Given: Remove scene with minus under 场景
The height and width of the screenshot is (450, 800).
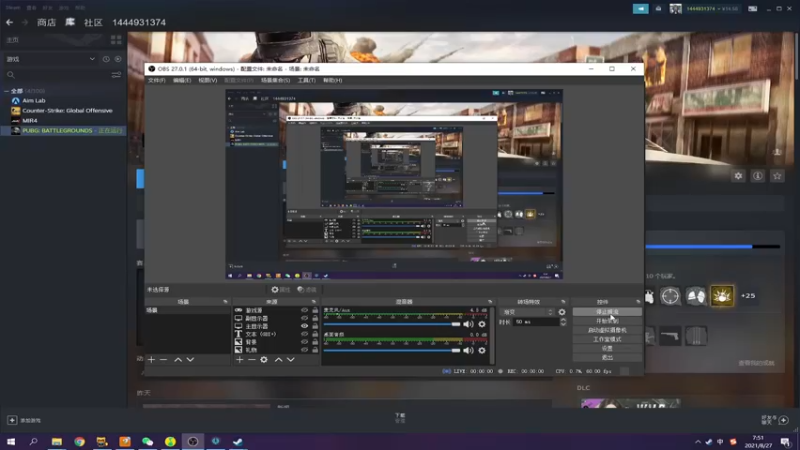Looking at the screenshot, I should [163, 360].
